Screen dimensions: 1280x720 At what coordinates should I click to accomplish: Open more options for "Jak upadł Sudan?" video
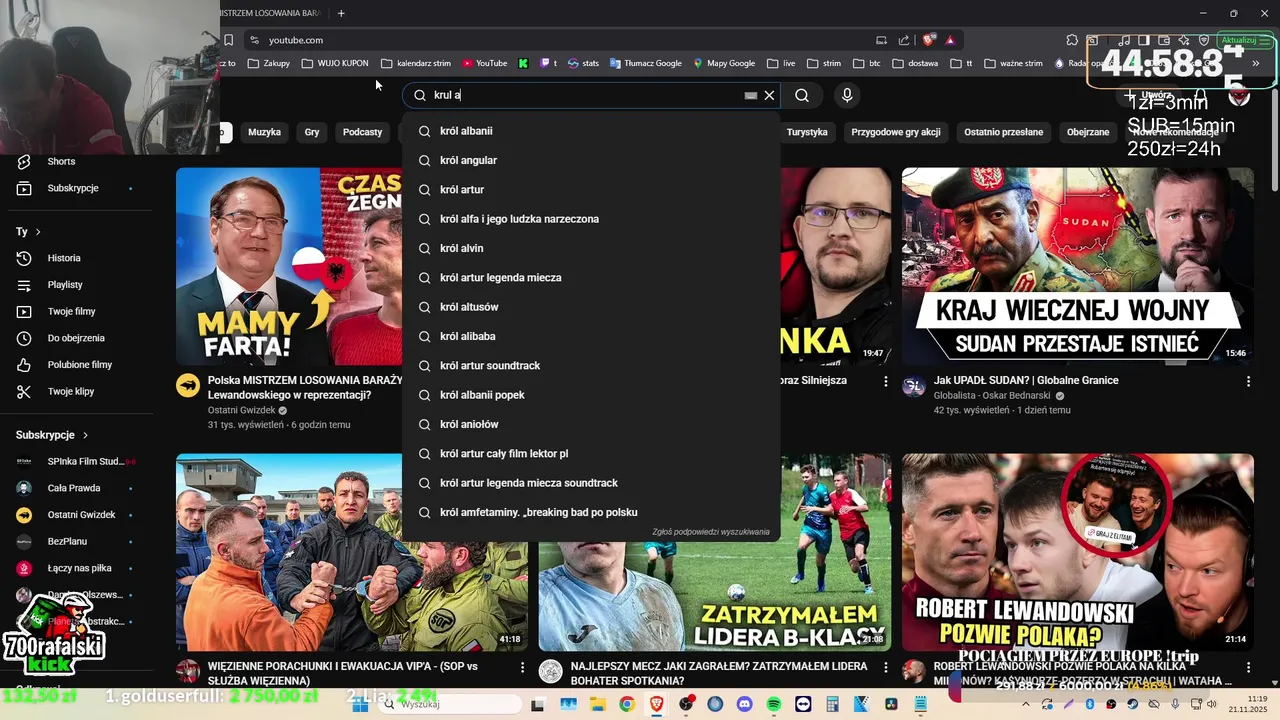[1248, 381]
